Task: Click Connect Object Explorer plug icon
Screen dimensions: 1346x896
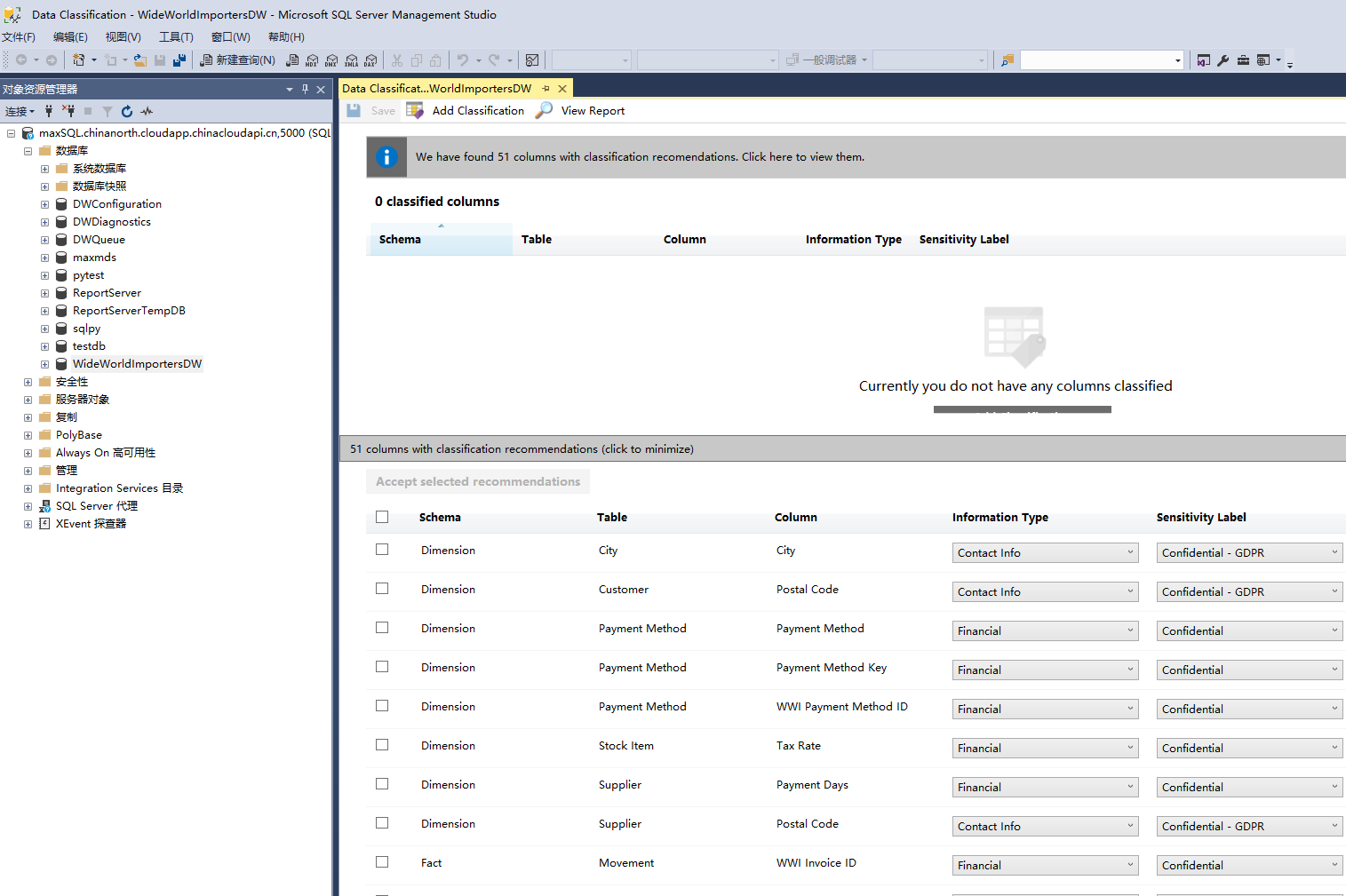Action: 49,111
